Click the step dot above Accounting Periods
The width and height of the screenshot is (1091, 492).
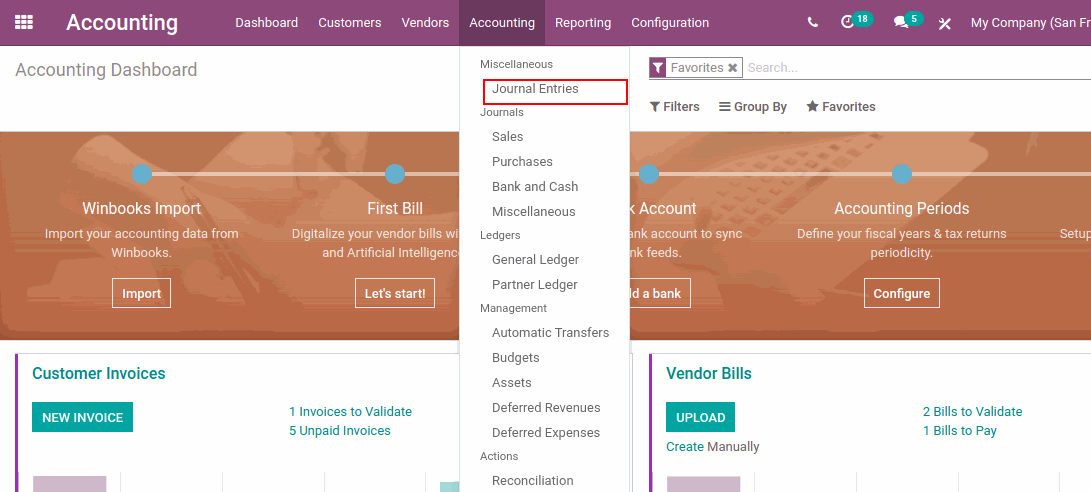pos(902,174)
